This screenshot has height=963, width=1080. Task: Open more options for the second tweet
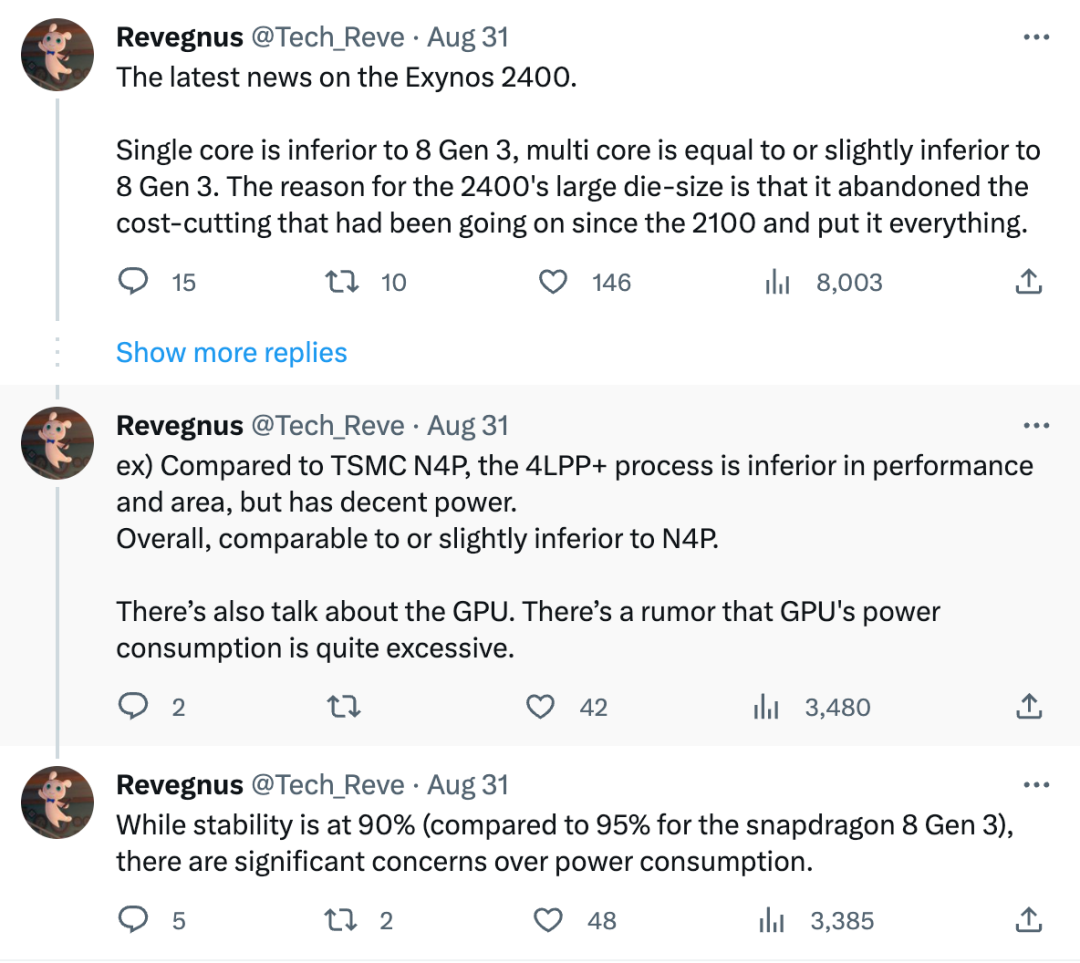1036,426
